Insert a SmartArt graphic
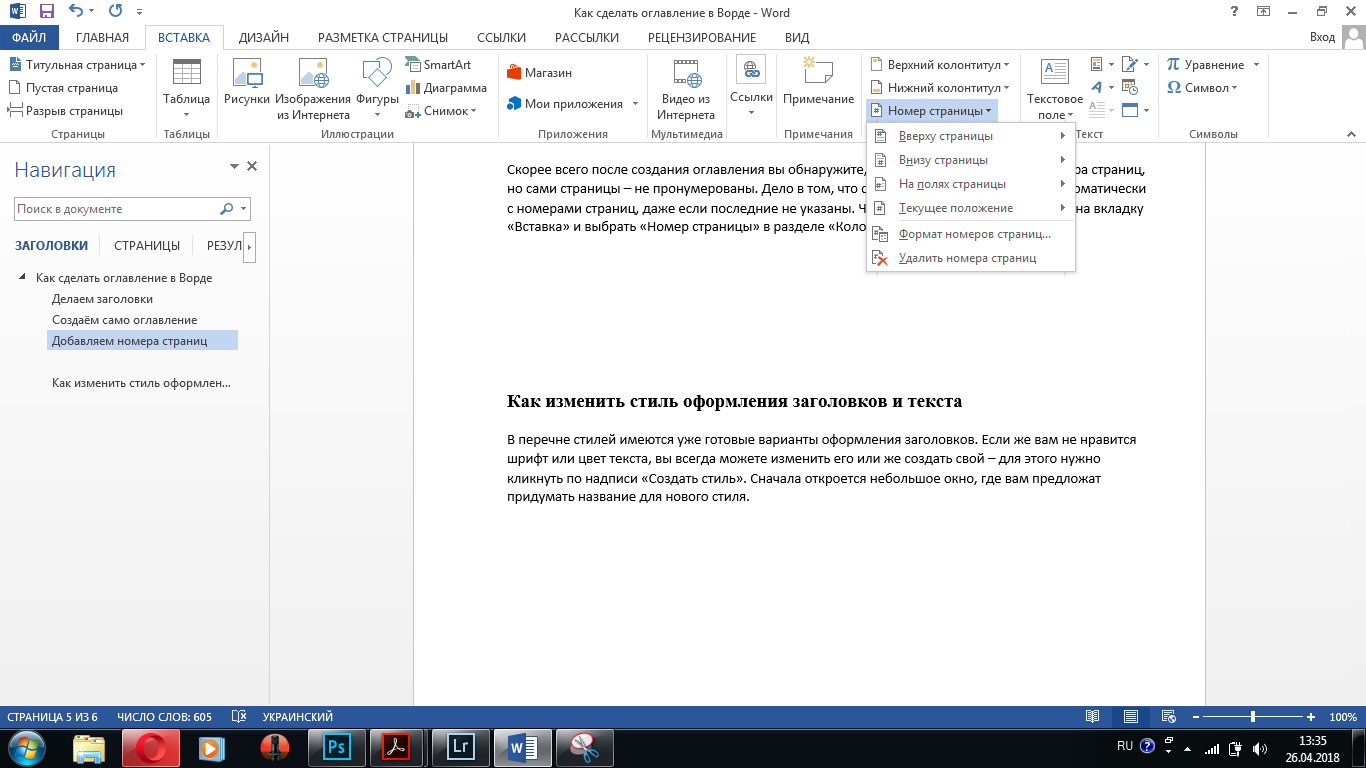This screenshot has height=768, width=1366. [x=438, y=65]
